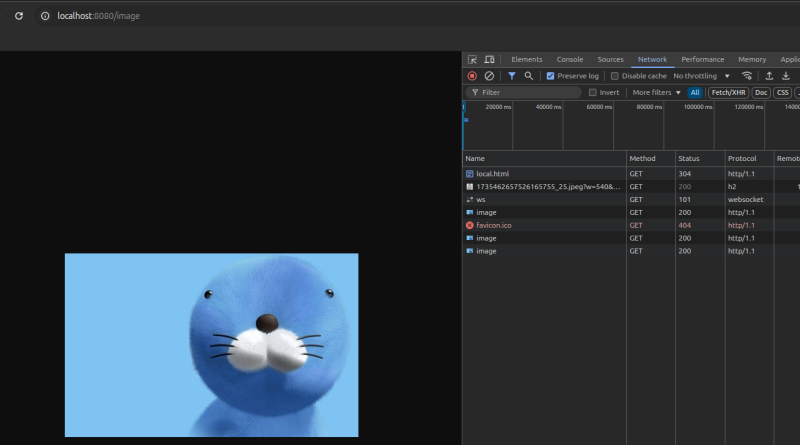
Task: Select the CSS request type filter
Action: tap(783, 93)
